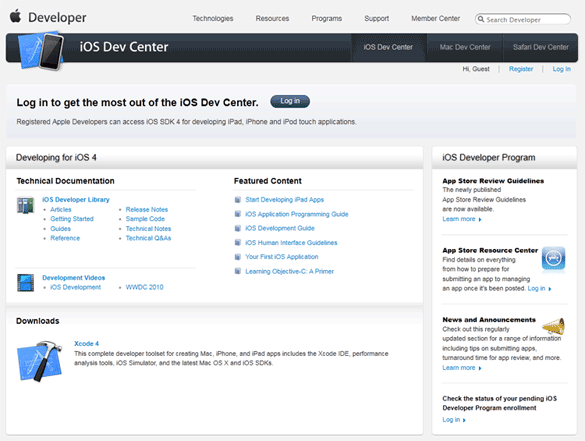The width and height of the screenshot is (585, 441).
Task: Click the iOS Developer Library bookshelf icon
Action: 25,205
